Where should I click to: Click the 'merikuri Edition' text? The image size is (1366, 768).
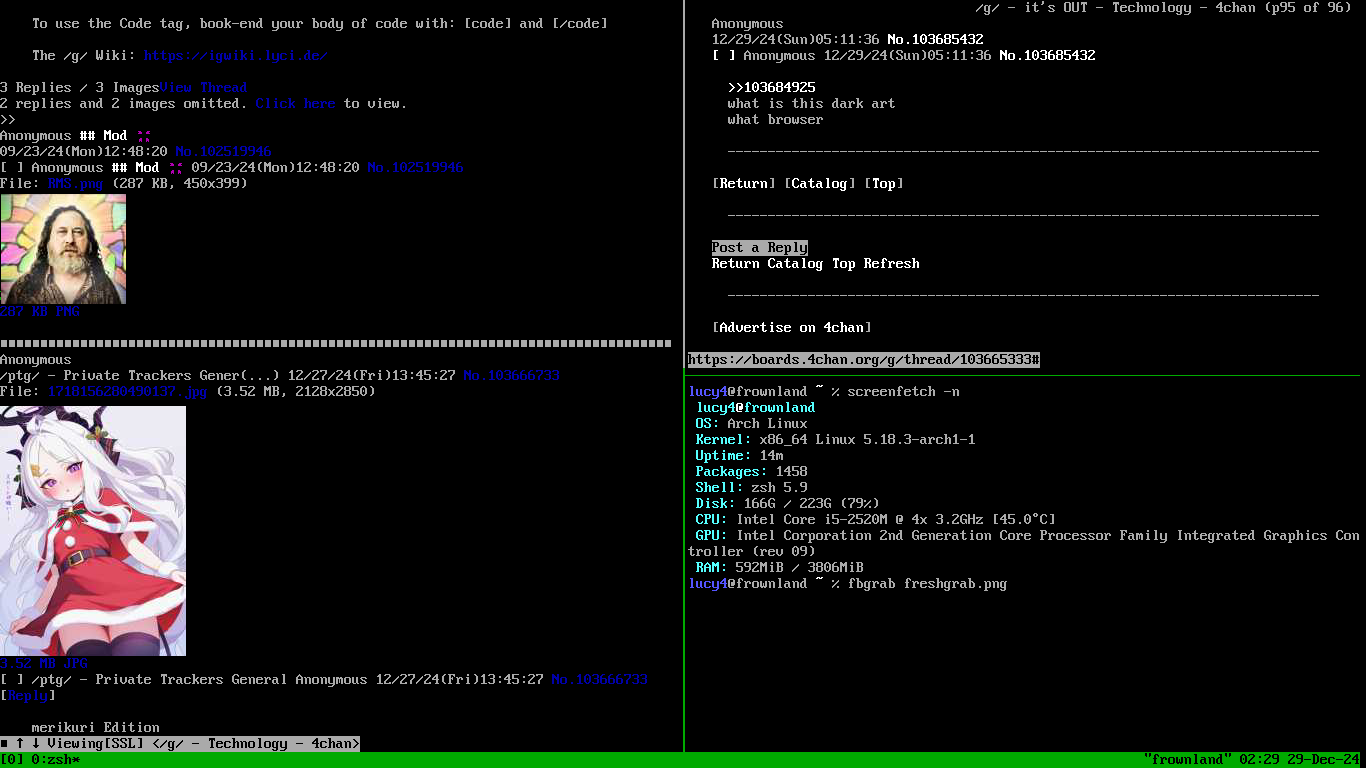(x=95, y=727)
